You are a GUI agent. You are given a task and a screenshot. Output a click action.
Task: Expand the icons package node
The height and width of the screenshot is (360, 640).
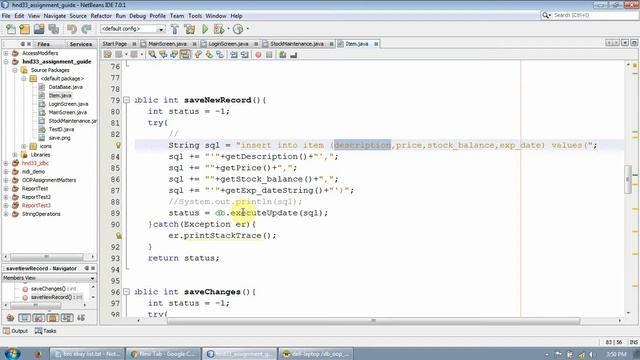coord(24,146)
